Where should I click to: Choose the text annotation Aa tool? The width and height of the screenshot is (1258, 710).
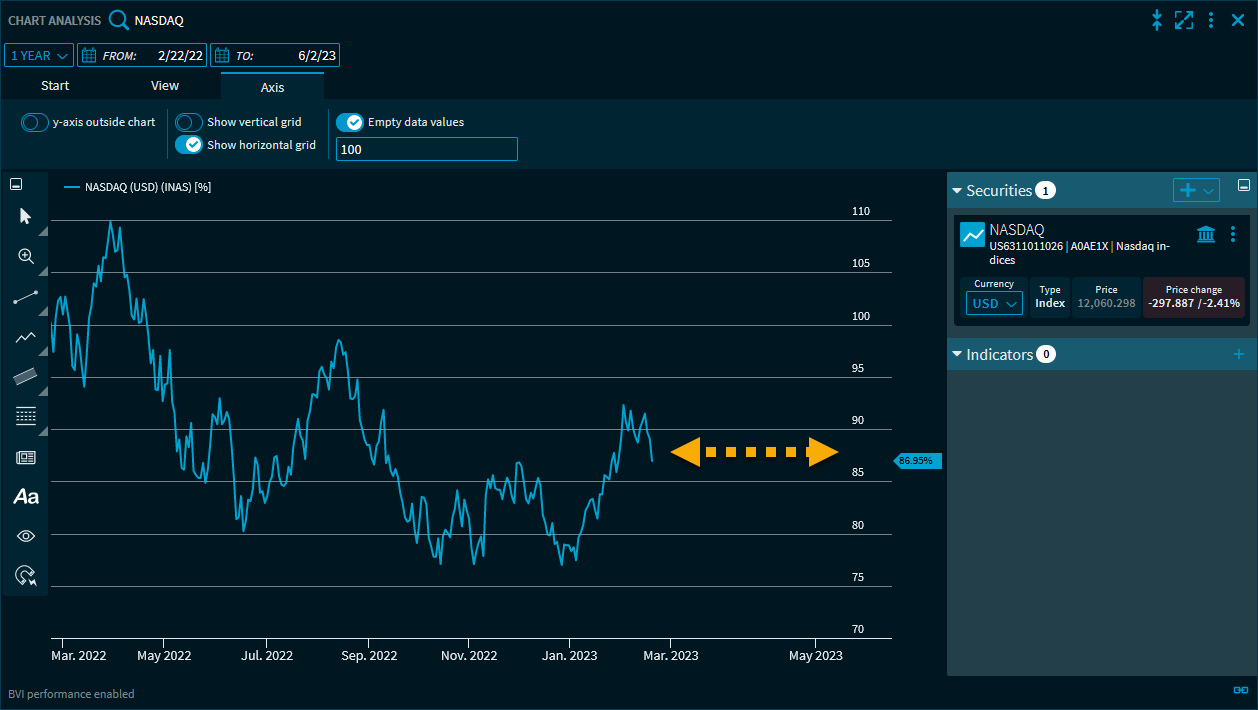[25, 496]
